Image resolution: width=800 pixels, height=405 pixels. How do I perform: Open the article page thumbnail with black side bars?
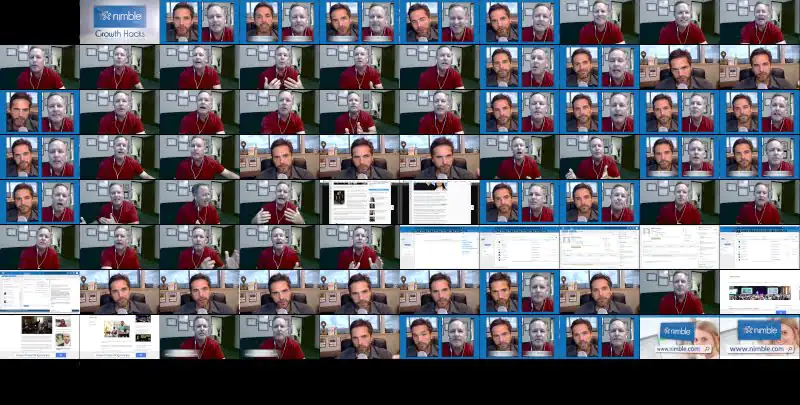440,202
